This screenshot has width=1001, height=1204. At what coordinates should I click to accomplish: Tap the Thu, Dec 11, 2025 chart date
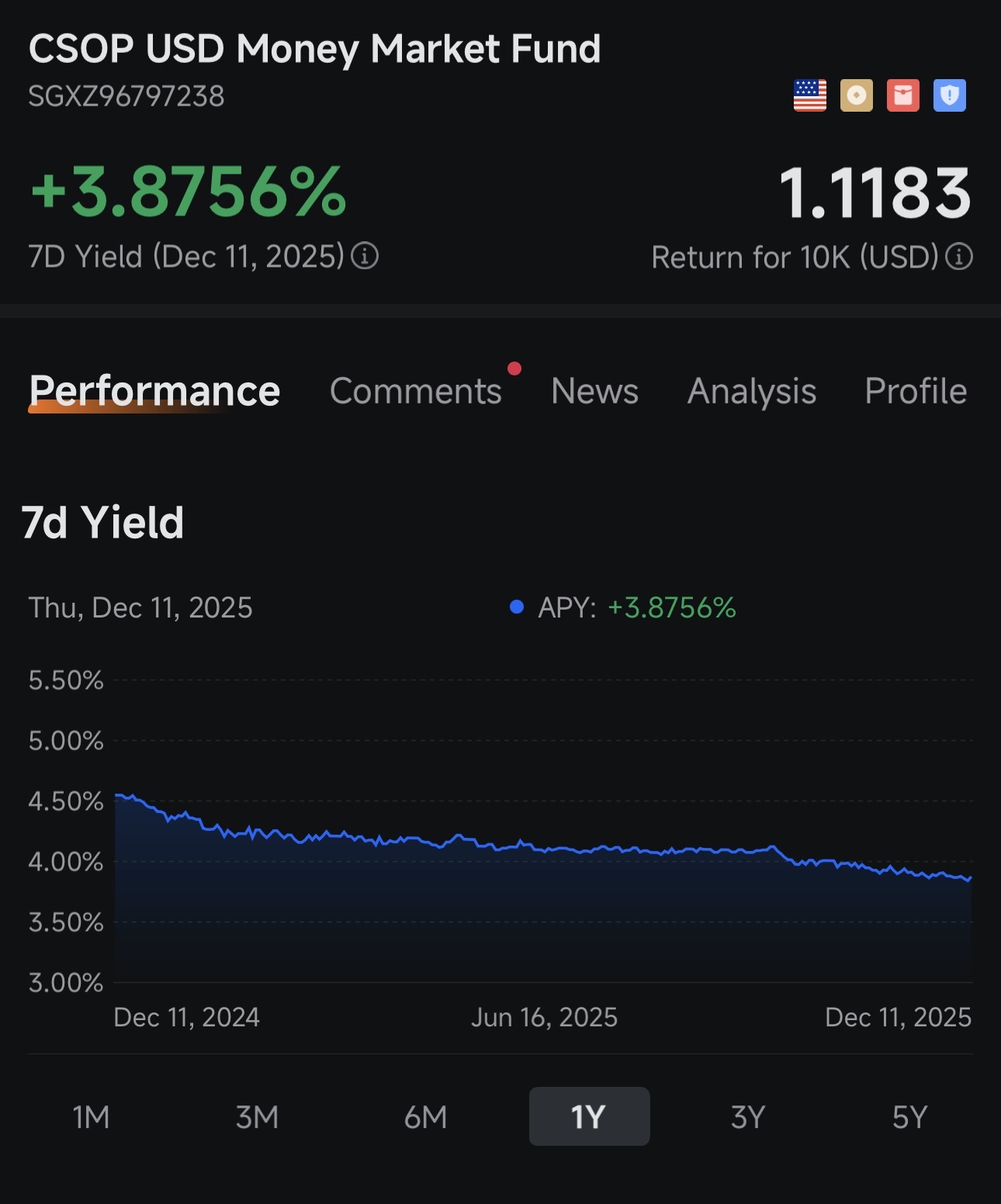pyautogui.click(x=140, y=607)
